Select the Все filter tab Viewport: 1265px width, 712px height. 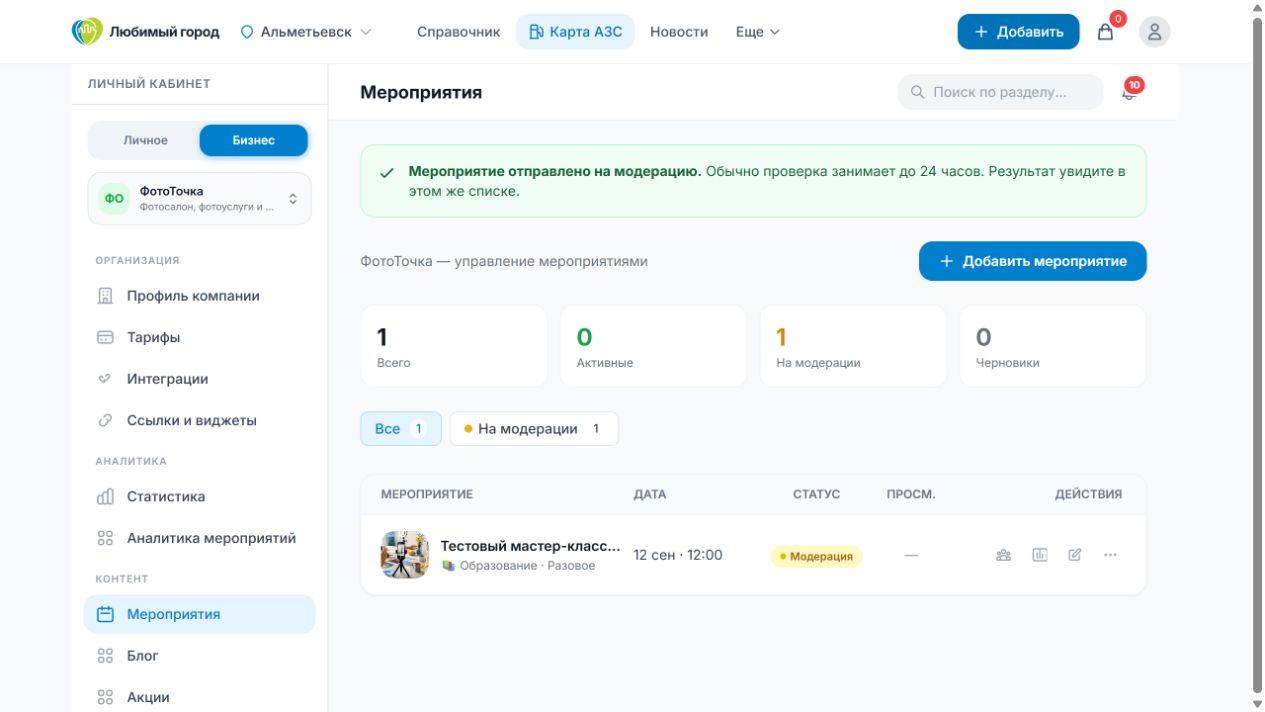tap(401, 429)
